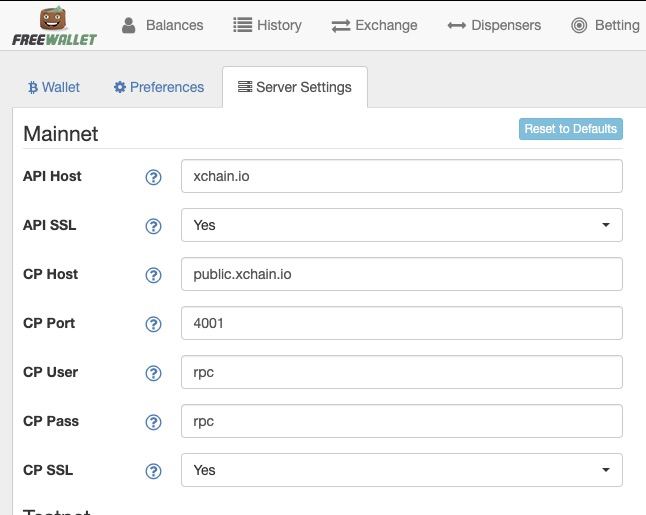646x515 pixels.
Task: Click the help icon beside API SSL
Action: click(x=153, y=226)
